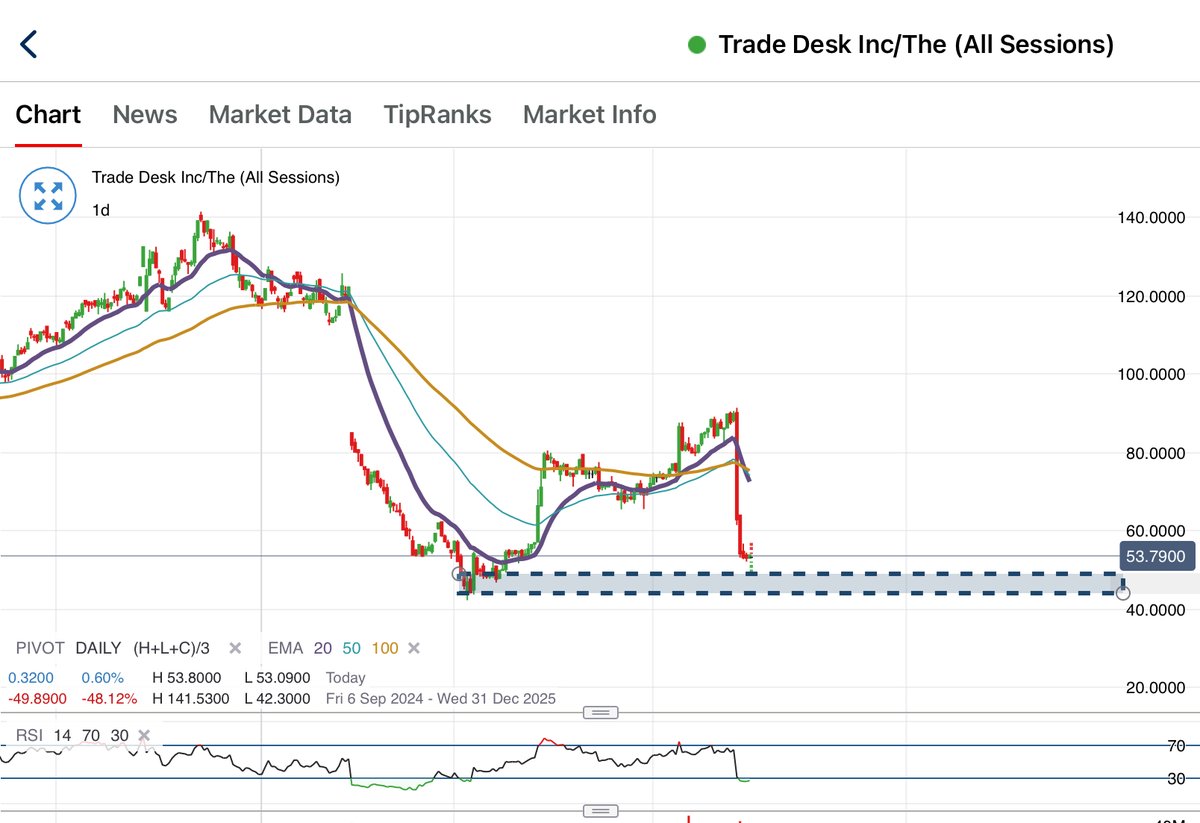Open the Market Info tab
This screenshot has width=1200, height=823.
[x=590, y=115]
